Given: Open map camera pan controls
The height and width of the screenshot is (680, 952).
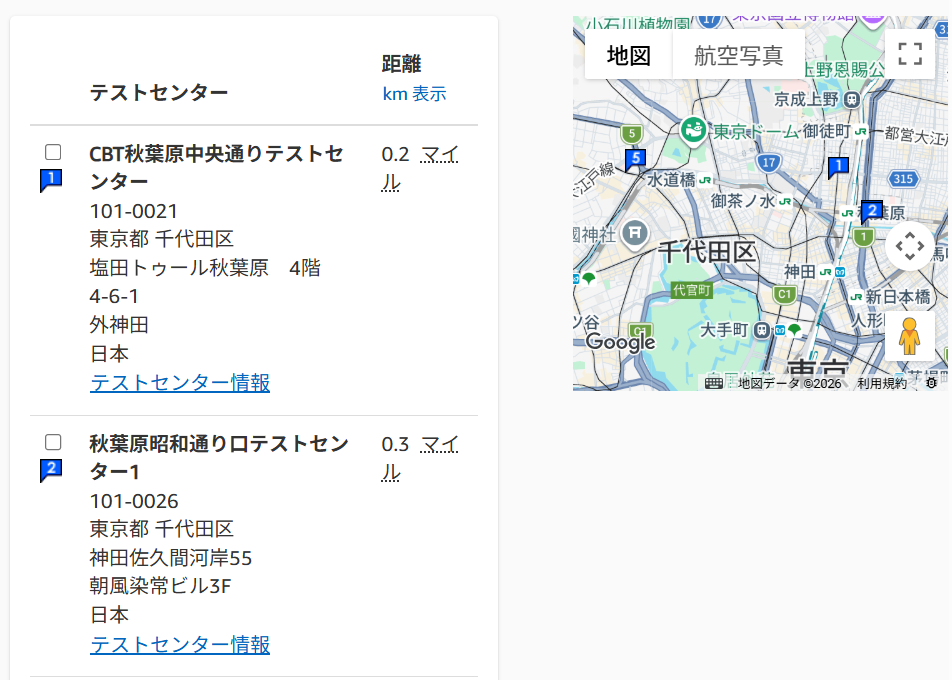Looking at the screenshot, I should coord(910,246).
